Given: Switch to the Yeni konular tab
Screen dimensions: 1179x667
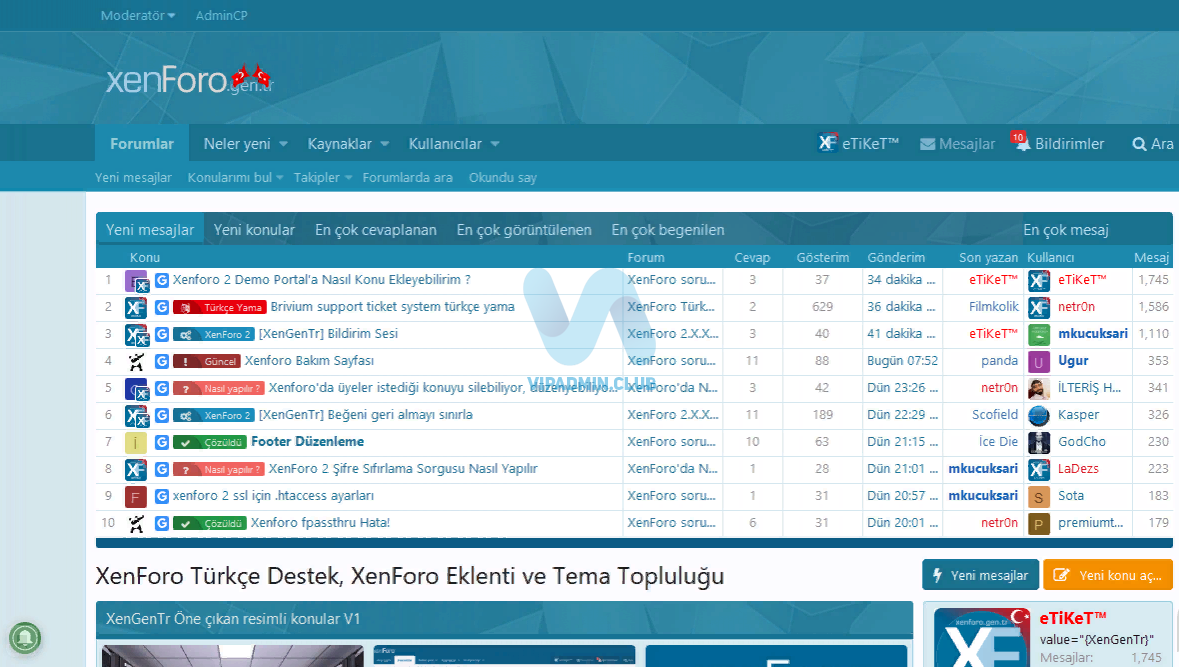Looking at the screenshot, I should pos(254,229).
